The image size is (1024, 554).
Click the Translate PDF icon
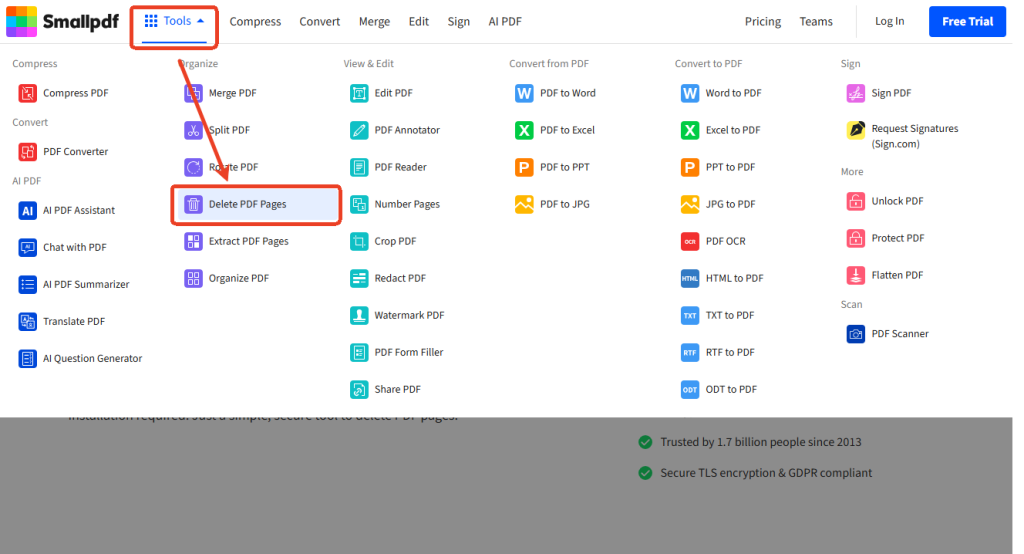click(27, 321)
